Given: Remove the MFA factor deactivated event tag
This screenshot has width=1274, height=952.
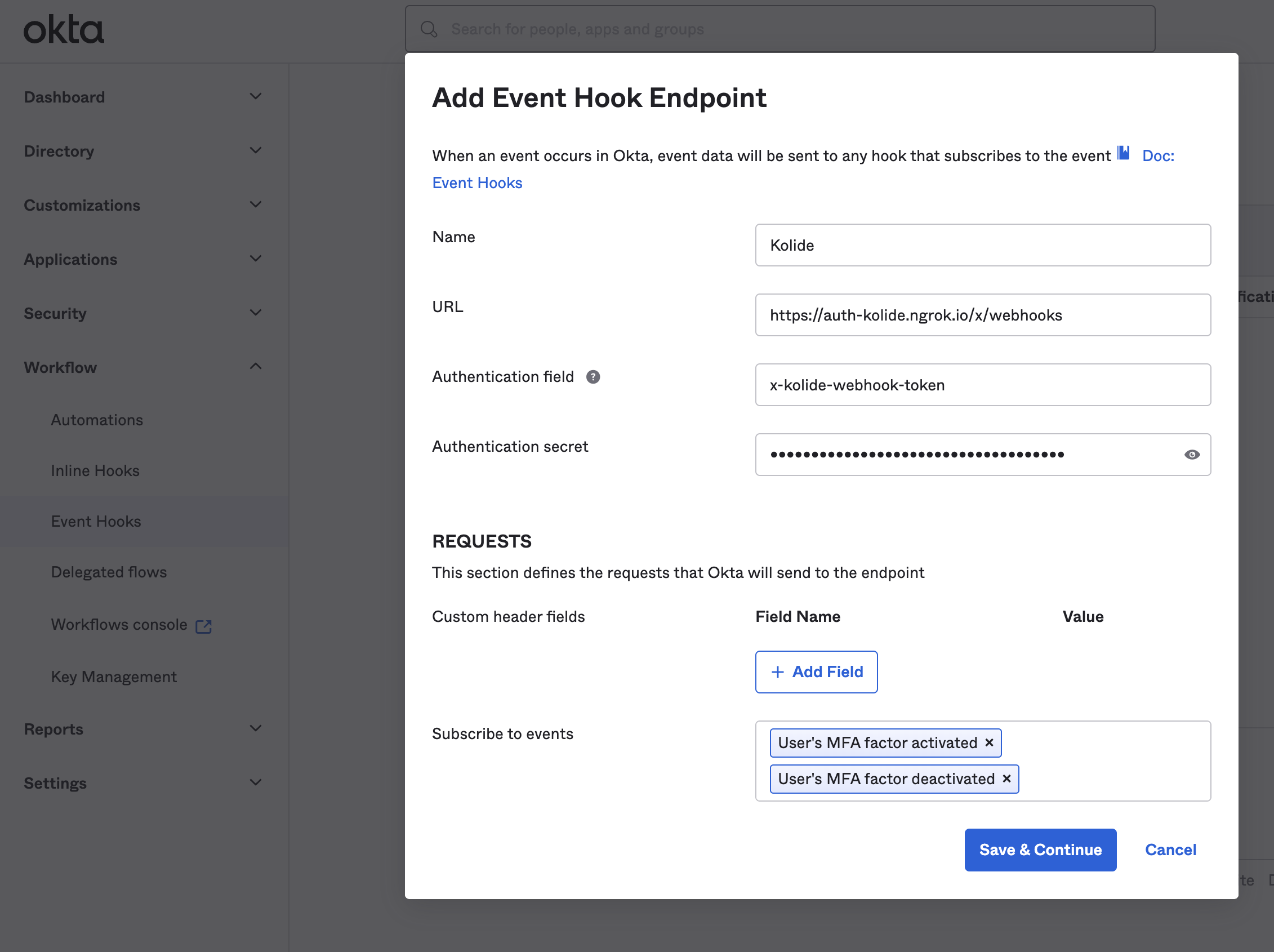Looking at the screenshot, I should point(1006,778).
